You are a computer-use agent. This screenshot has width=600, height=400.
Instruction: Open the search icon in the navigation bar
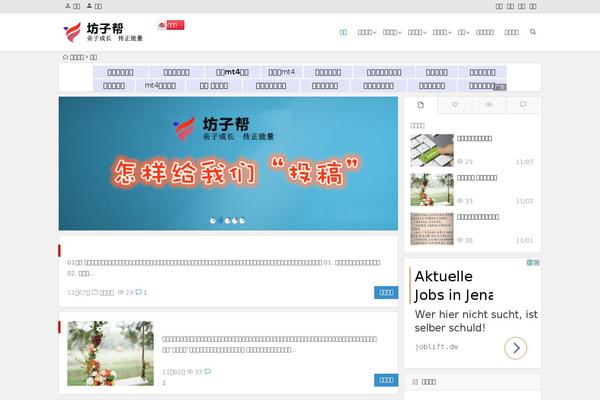(x=532, y=32)
